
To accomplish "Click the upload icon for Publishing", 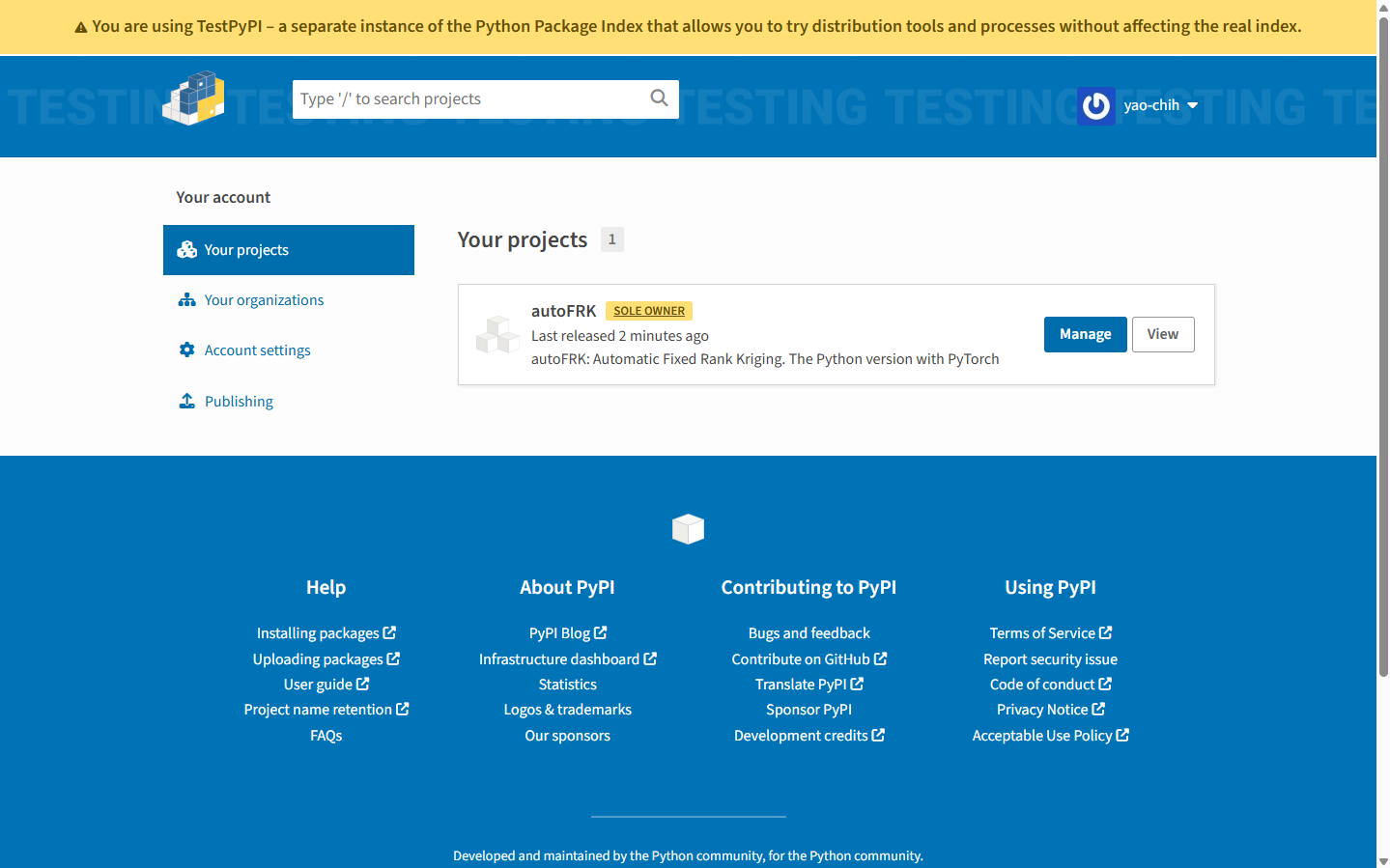I will click(187, 401).
